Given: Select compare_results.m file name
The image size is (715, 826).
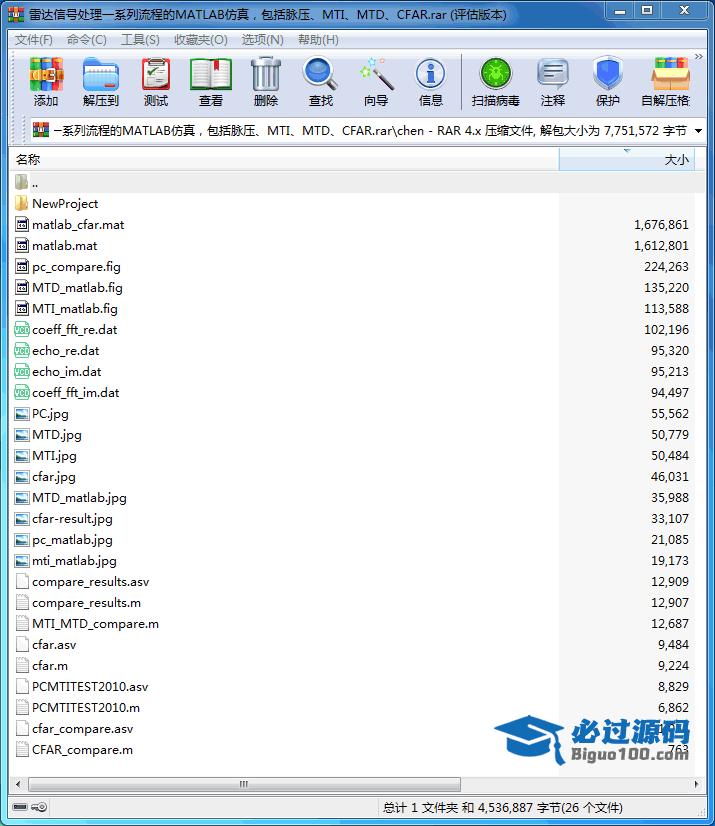Looking at the screenshot, I should (x=86, y=603).
